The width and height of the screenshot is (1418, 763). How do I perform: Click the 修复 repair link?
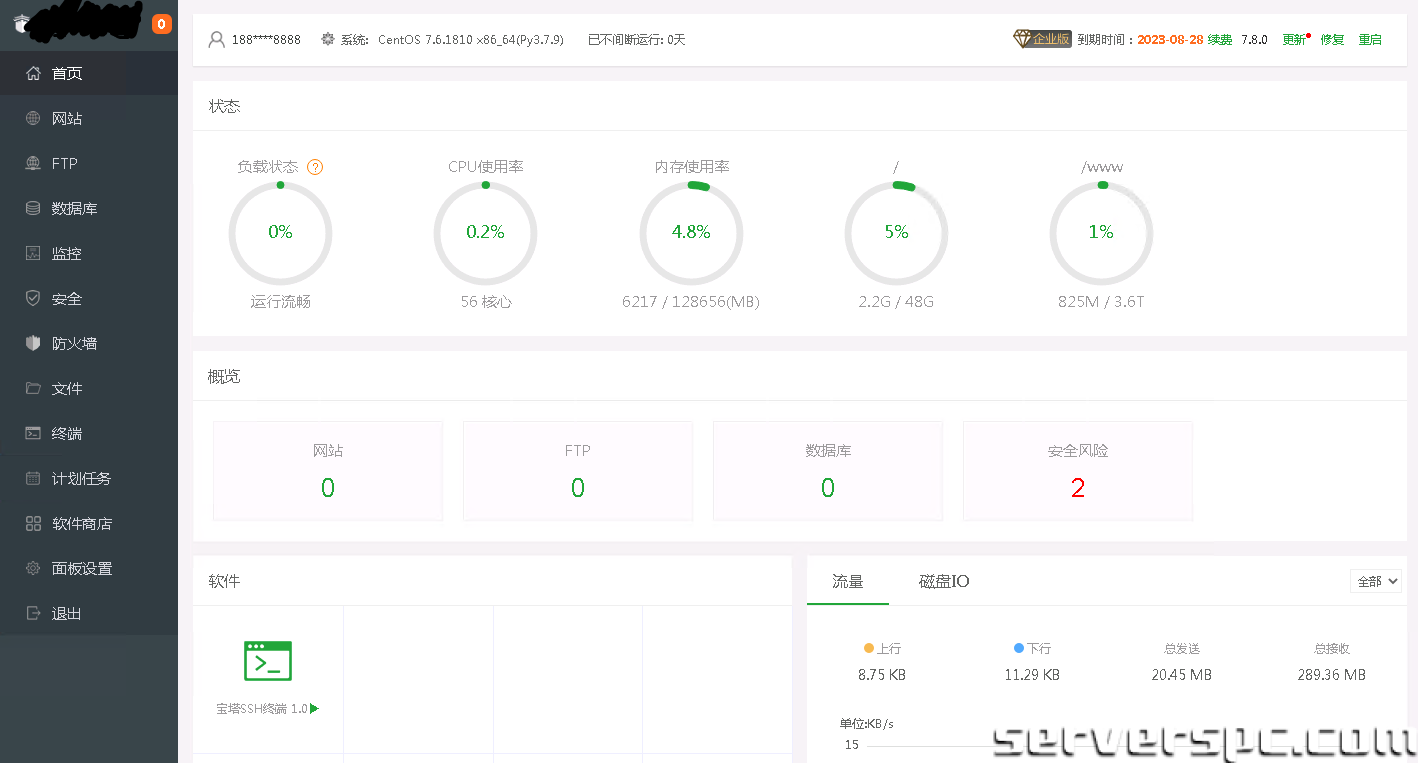(1332, 40)
